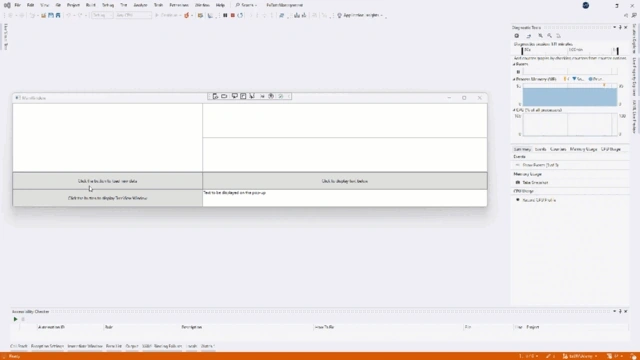The height and width of the screenshot is (360, 640).
Task: Click Go to Live Visual Tree icon
Action: [215, 96]
